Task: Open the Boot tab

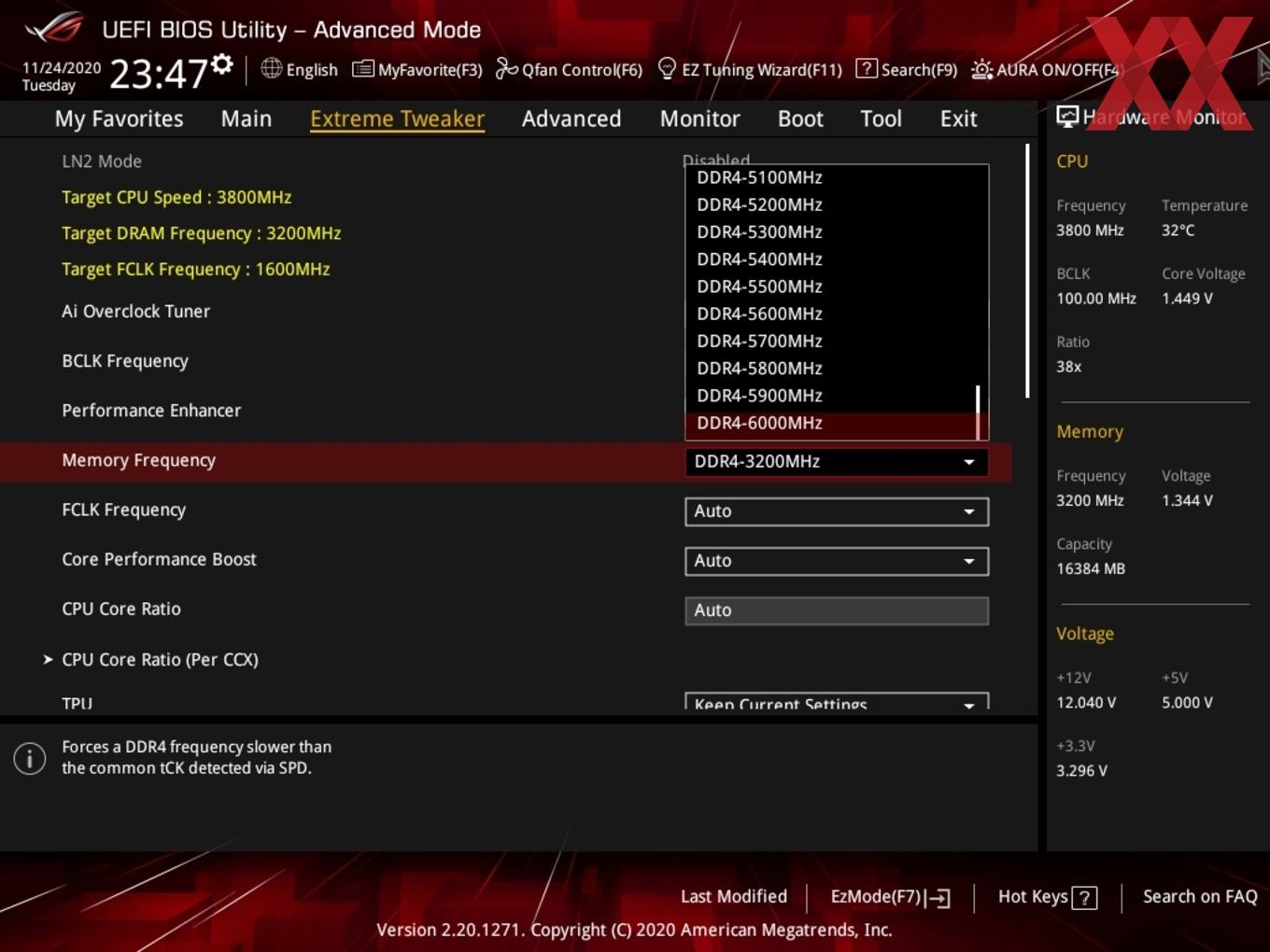Action: click(800, 119)
